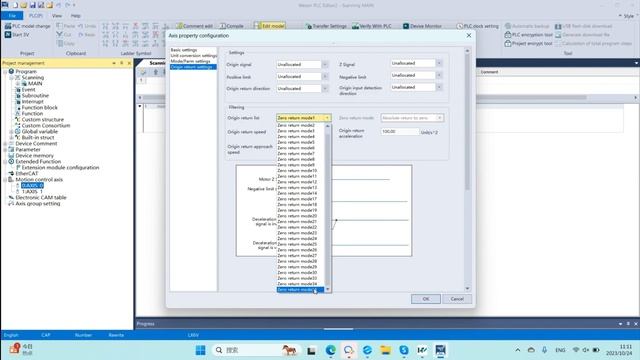Close the Axis property configuration dialog

469,36
